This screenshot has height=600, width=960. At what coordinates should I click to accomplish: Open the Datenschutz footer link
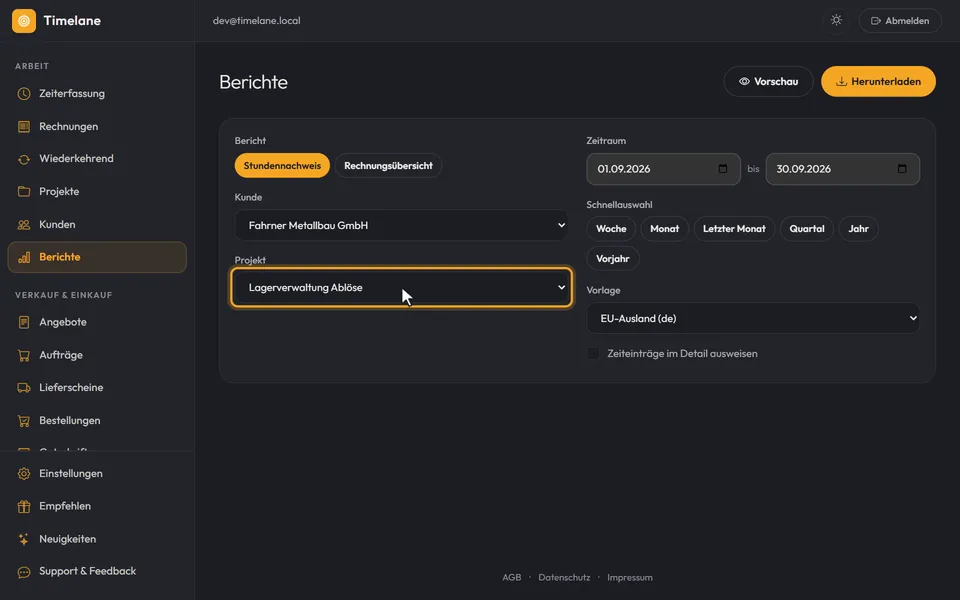[564, 577]
